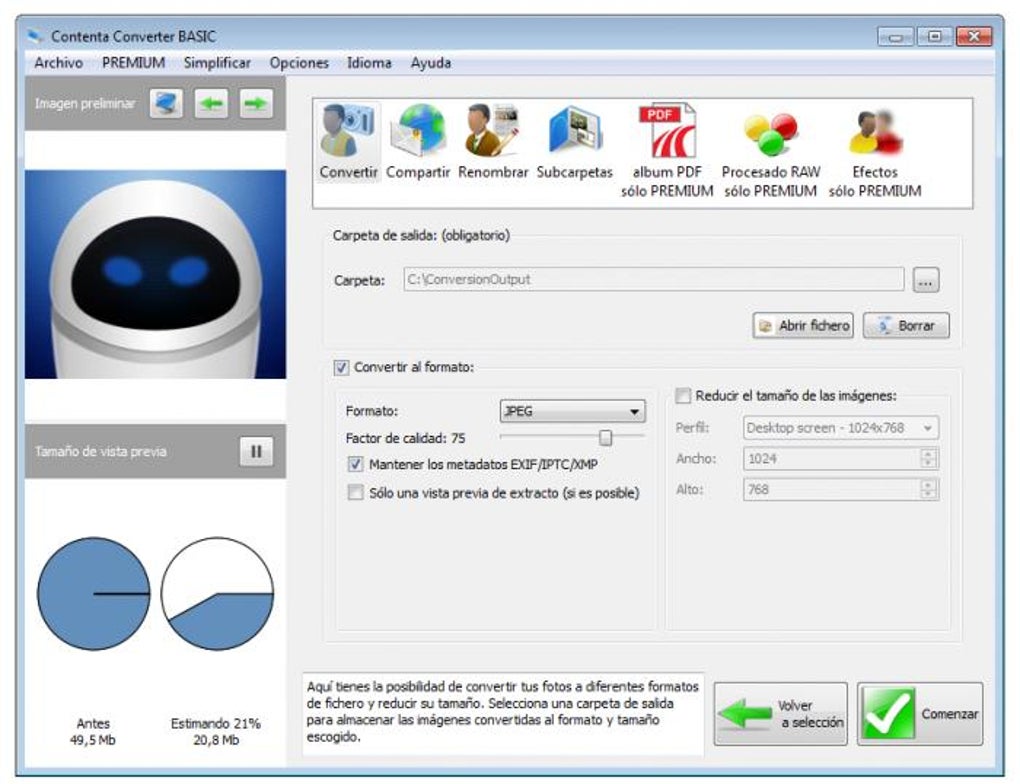Browse for output folder with ellipsis button
Viewport: 1020px width, 784px height.
click(x=926, y=280)
